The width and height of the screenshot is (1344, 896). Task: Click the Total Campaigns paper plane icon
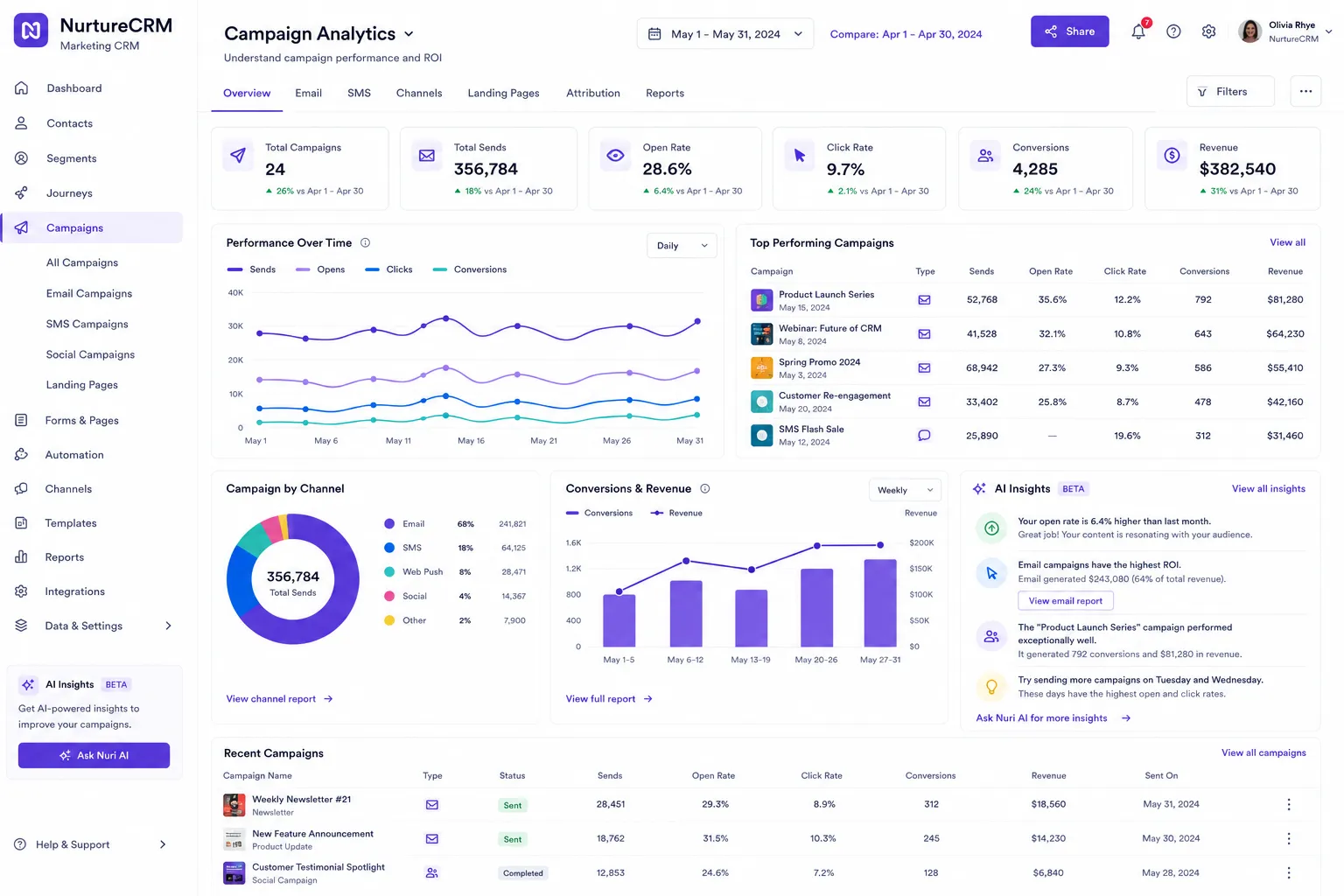point(238,156)
